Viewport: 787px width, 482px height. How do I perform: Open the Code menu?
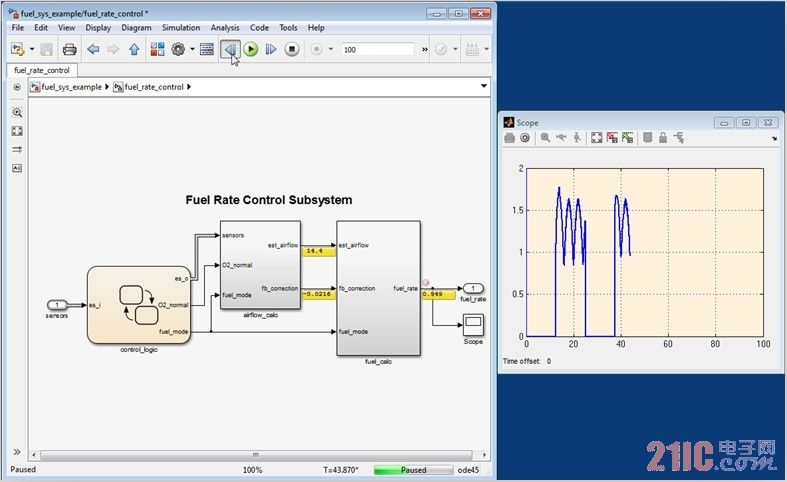click(259, 28)
